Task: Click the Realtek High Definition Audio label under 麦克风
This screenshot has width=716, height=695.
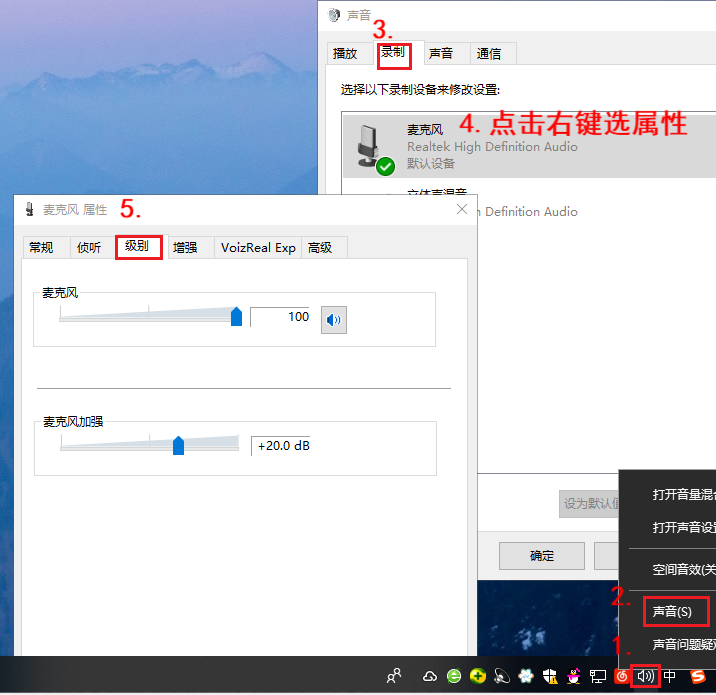Action: (x=492, y=147)
